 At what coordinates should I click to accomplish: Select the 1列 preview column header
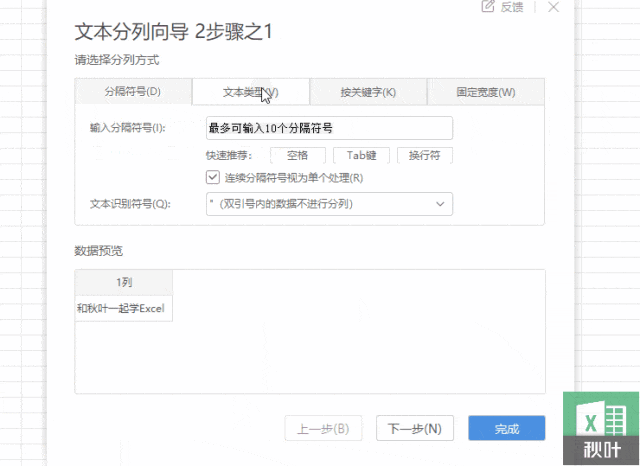point(124,282)
